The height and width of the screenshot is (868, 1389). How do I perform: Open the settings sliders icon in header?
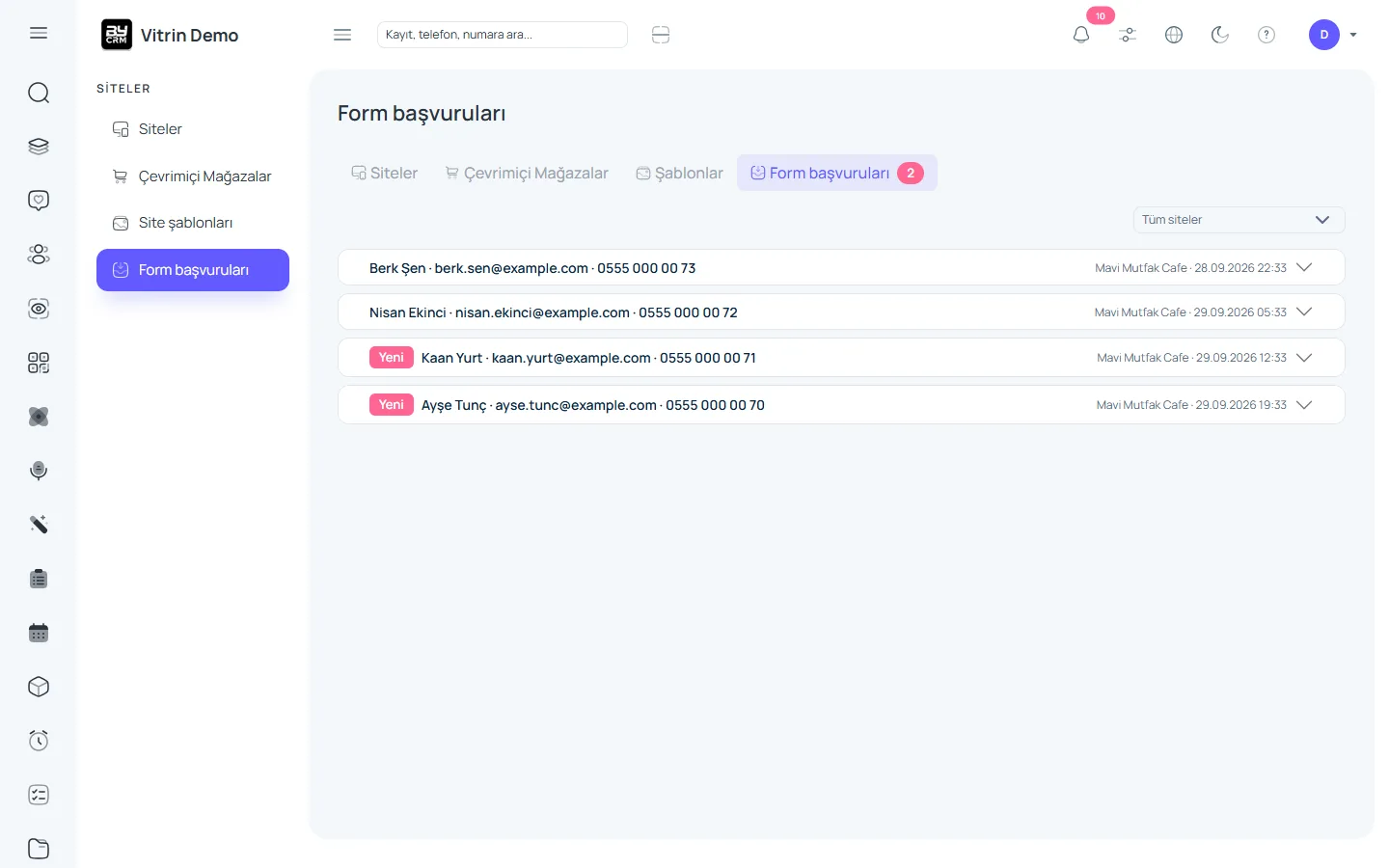coord(1128,35)
